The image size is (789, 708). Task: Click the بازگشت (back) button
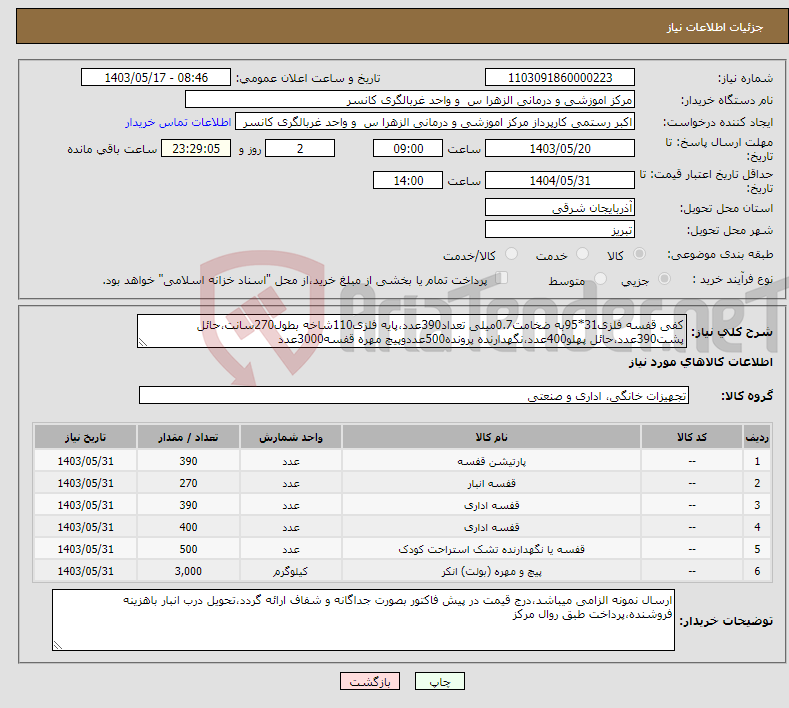[x=370, y=681]
